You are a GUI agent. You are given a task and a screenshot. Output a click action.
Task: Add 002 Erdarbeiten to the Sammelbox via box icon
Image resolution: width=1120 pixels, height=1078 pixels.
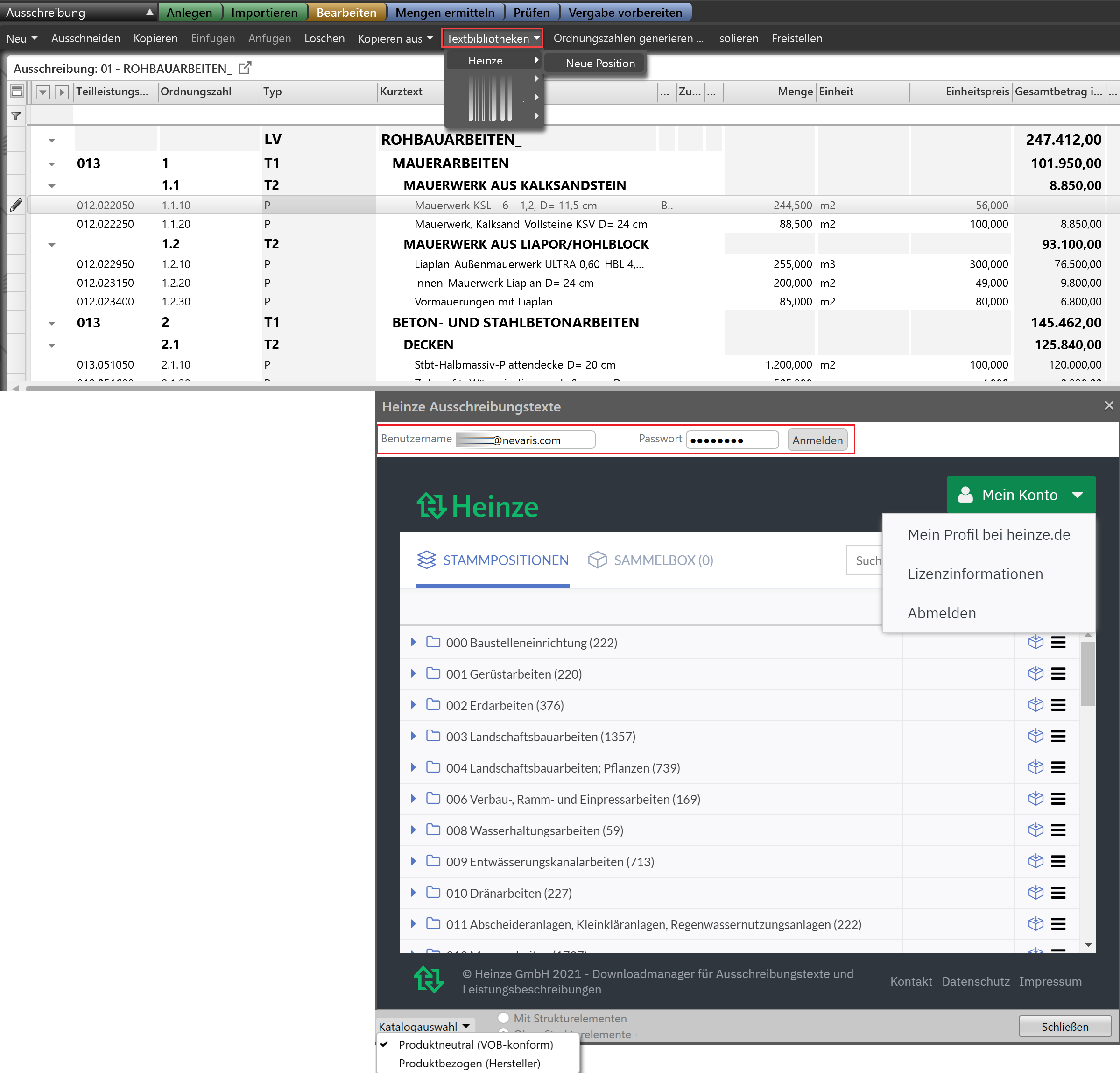1035,705
